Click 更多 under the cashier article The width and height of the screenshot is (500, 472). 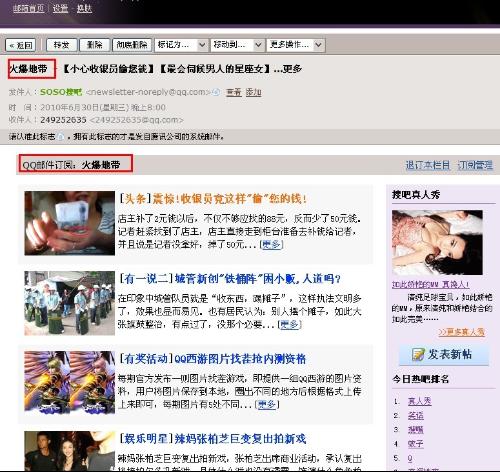pos(271,244)
